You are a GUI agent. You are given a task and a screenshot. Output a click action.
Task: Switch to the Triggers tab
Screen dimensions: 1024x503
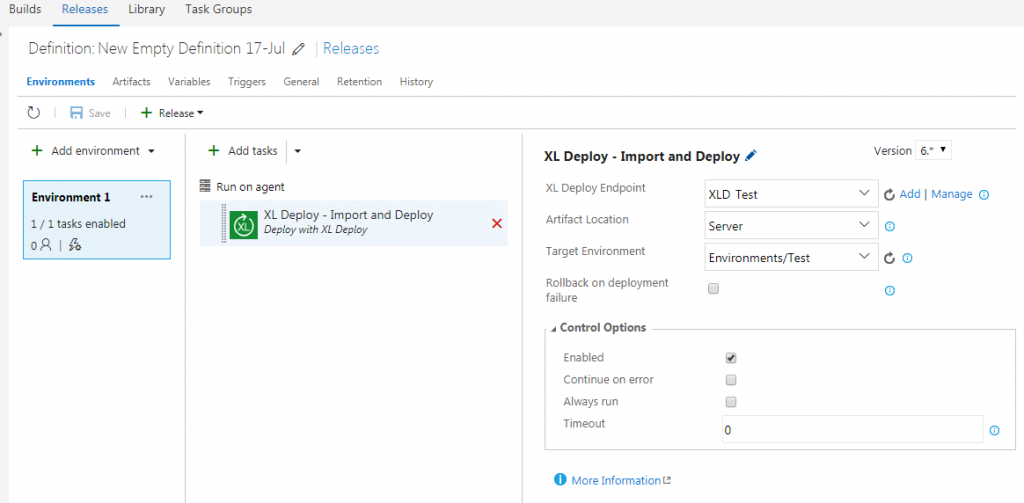point(247,82)
